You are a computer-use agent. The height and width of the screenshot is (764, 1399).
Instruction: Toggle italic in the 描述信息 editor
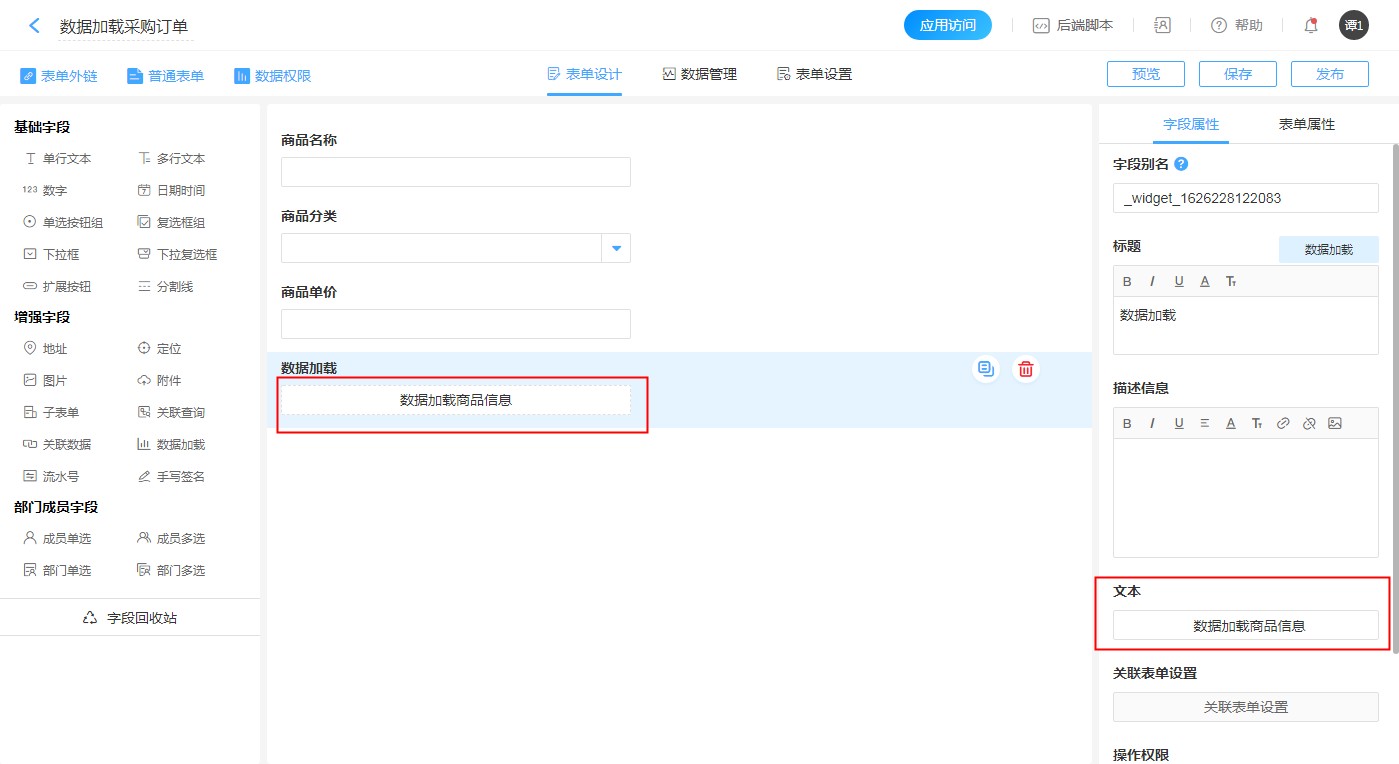coord(1153,424)
